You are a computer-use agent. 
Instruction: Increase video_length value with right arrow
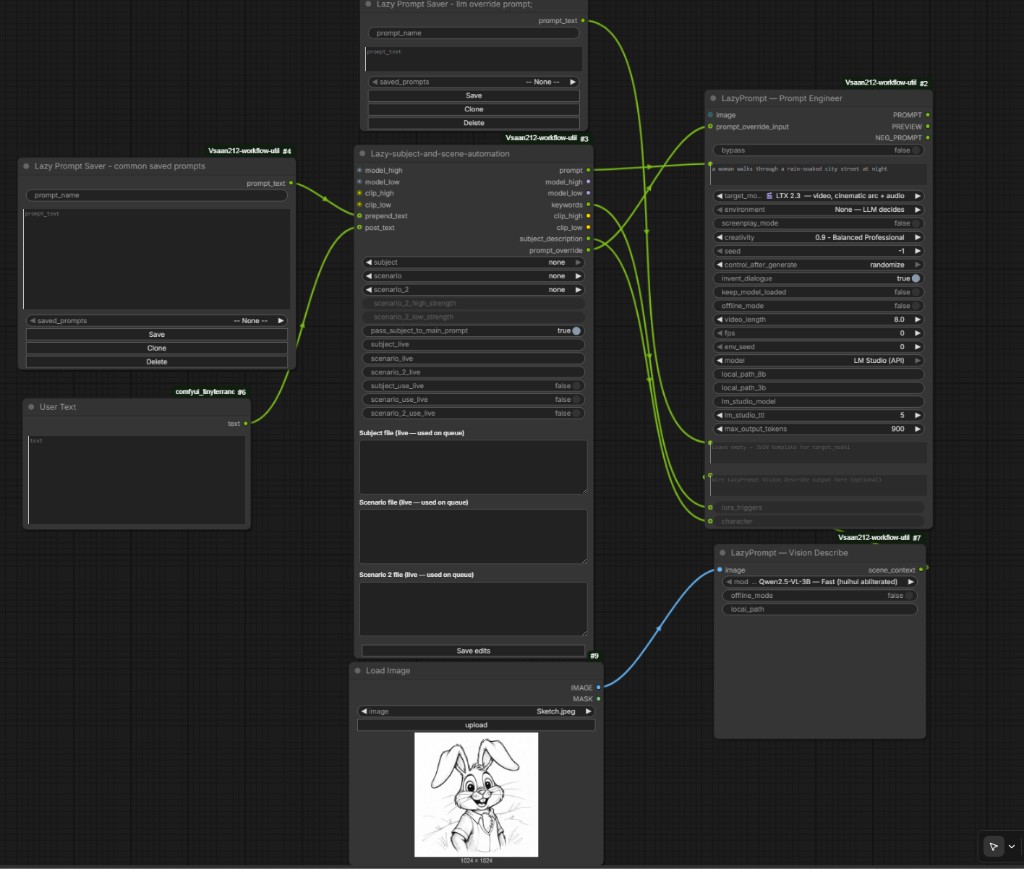[918, 319]
